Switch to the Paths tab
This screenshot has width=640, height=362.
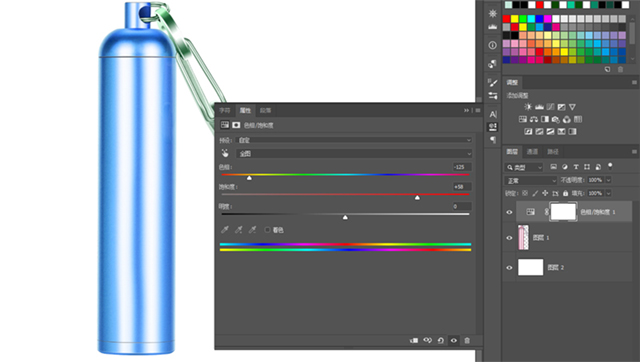click(x=553, y=151)
